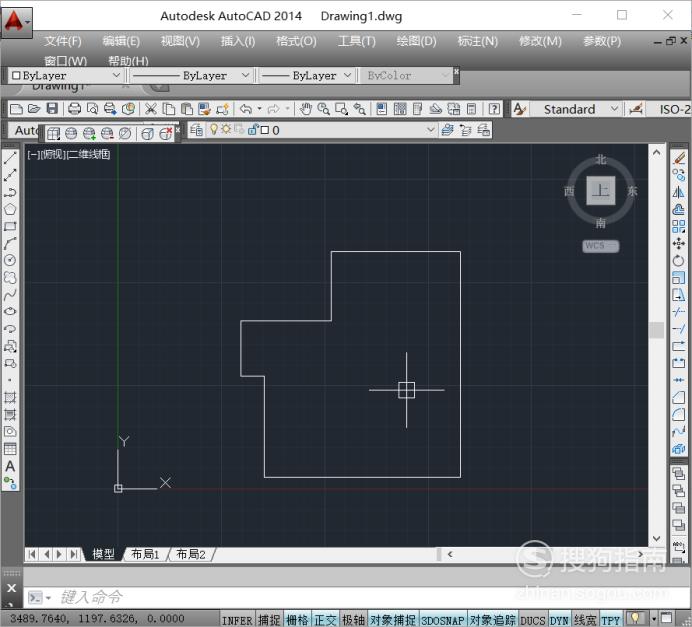
Task: Select the Rotate modify tool
Action: tap(679, 260)
